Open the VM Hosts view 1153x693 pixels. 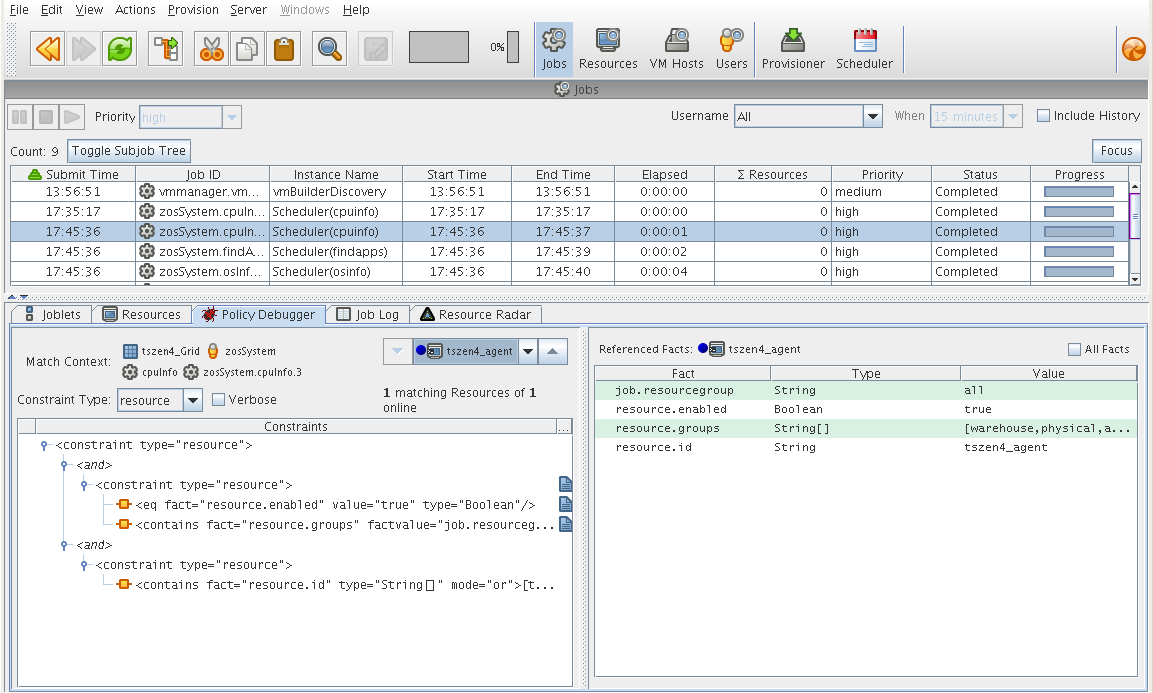pyautogui.click(x=676, y=49)
